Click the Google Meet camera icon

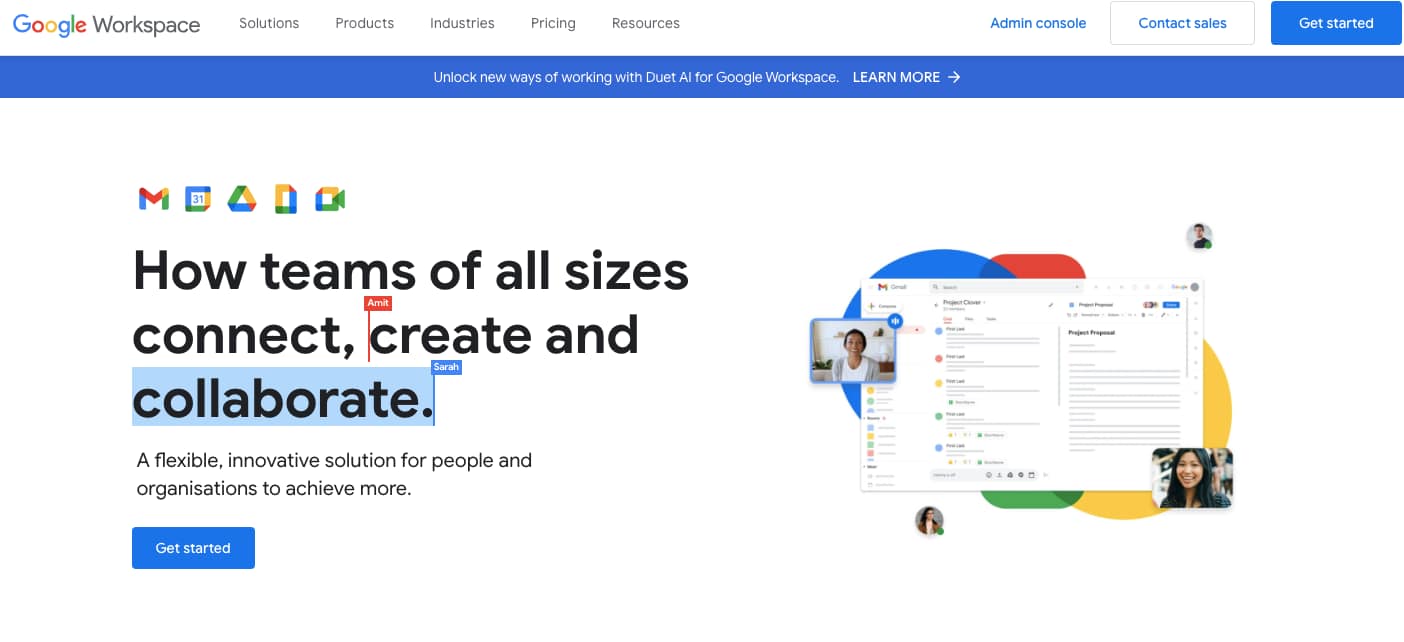(330, 199)
